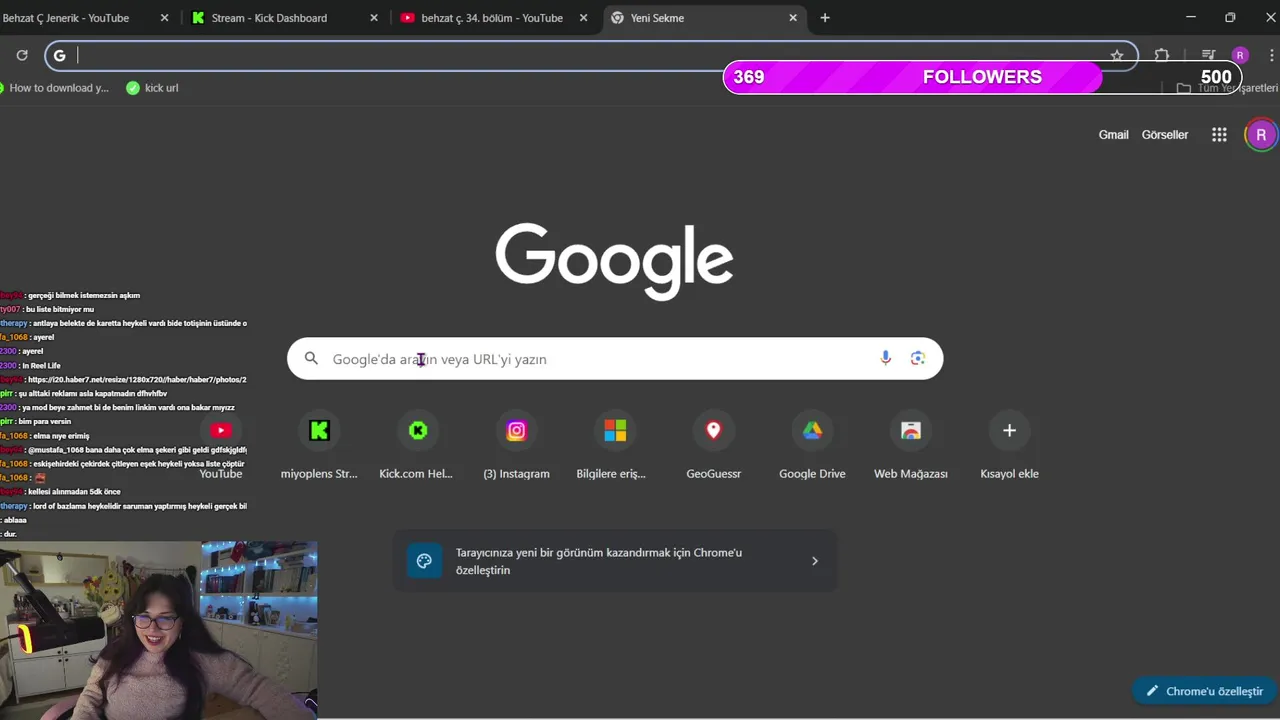Open the Gmail link
1280x720 pixels.
tap(1113, 135)
